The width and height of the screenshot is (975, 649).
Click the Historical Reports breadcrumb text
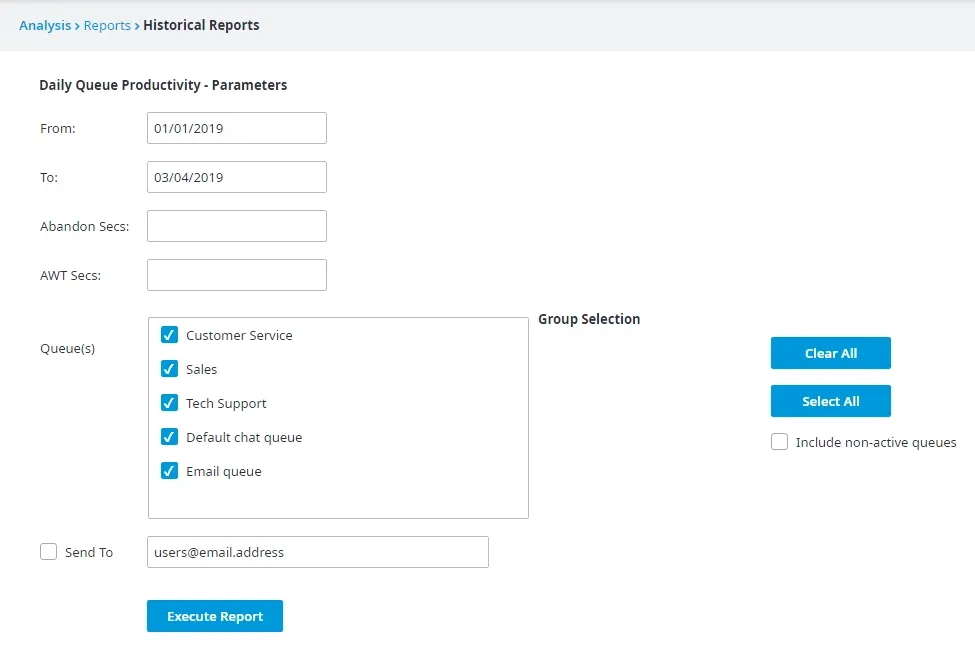[x=201, y=25]
